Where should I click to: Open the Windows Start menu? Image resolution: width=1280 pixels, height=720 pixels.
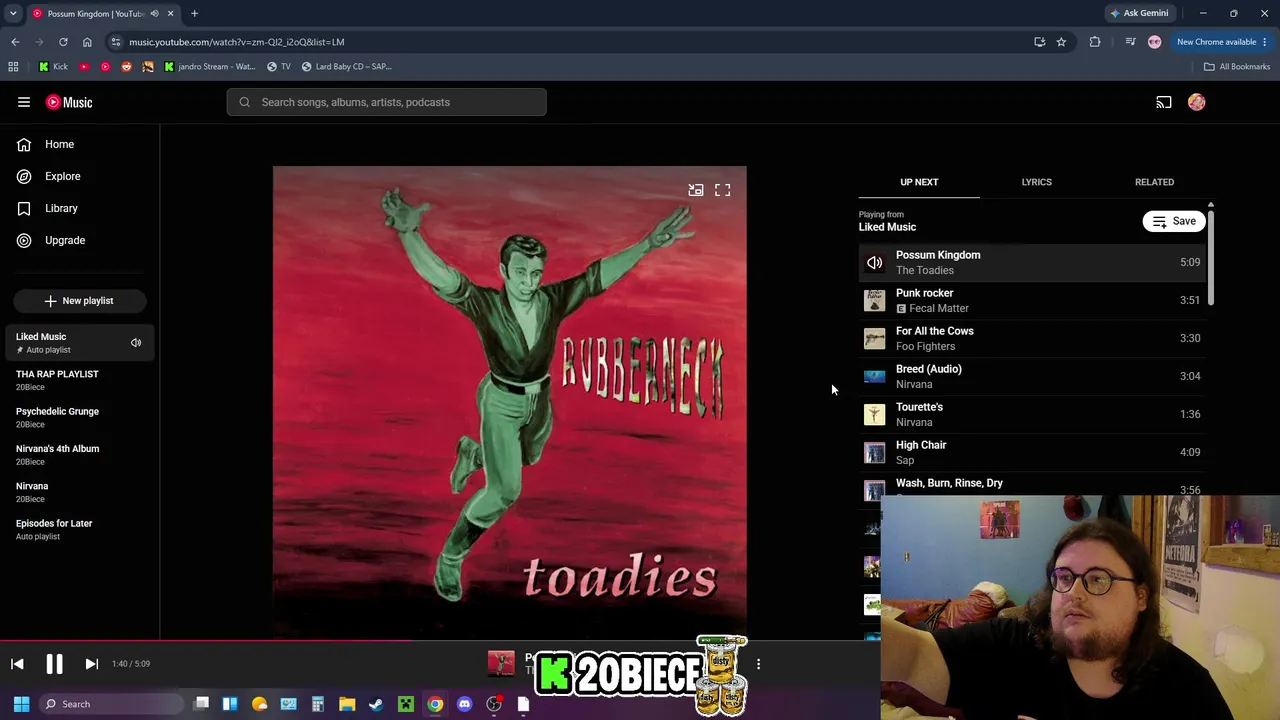[21, 704]
